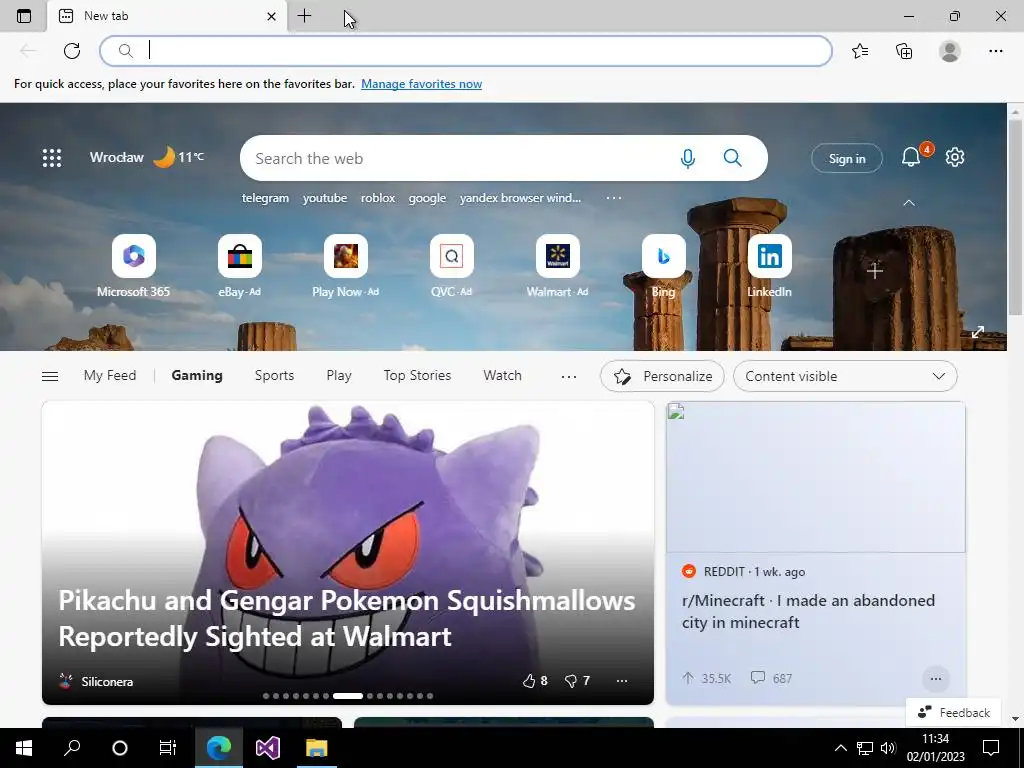Open the Favorites star menu

[x=860, y=51]
